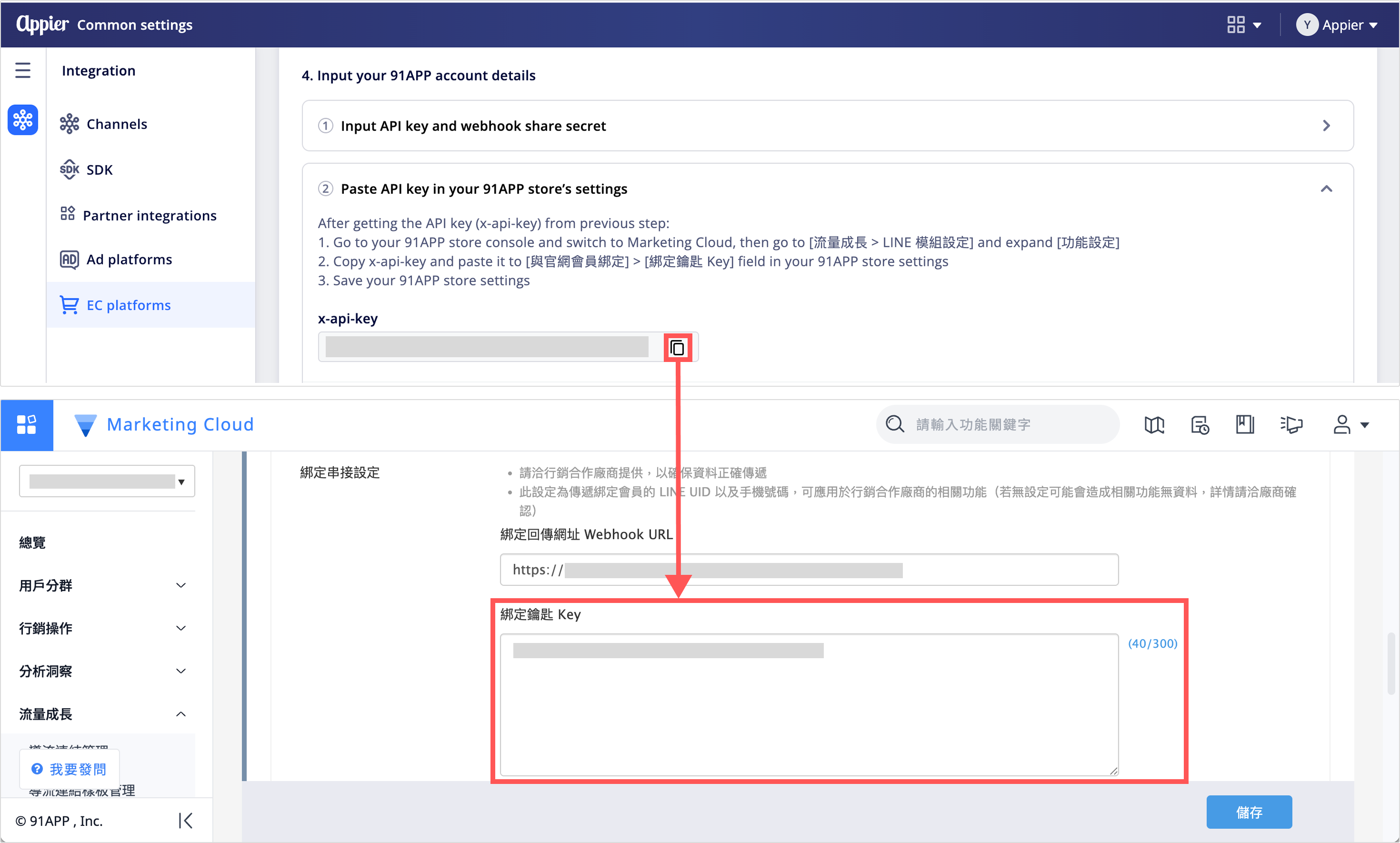Viewport: 1400px width, 843px height.
Task: Click the © 91APP , Inc. footer text
Action: (59, 821)
